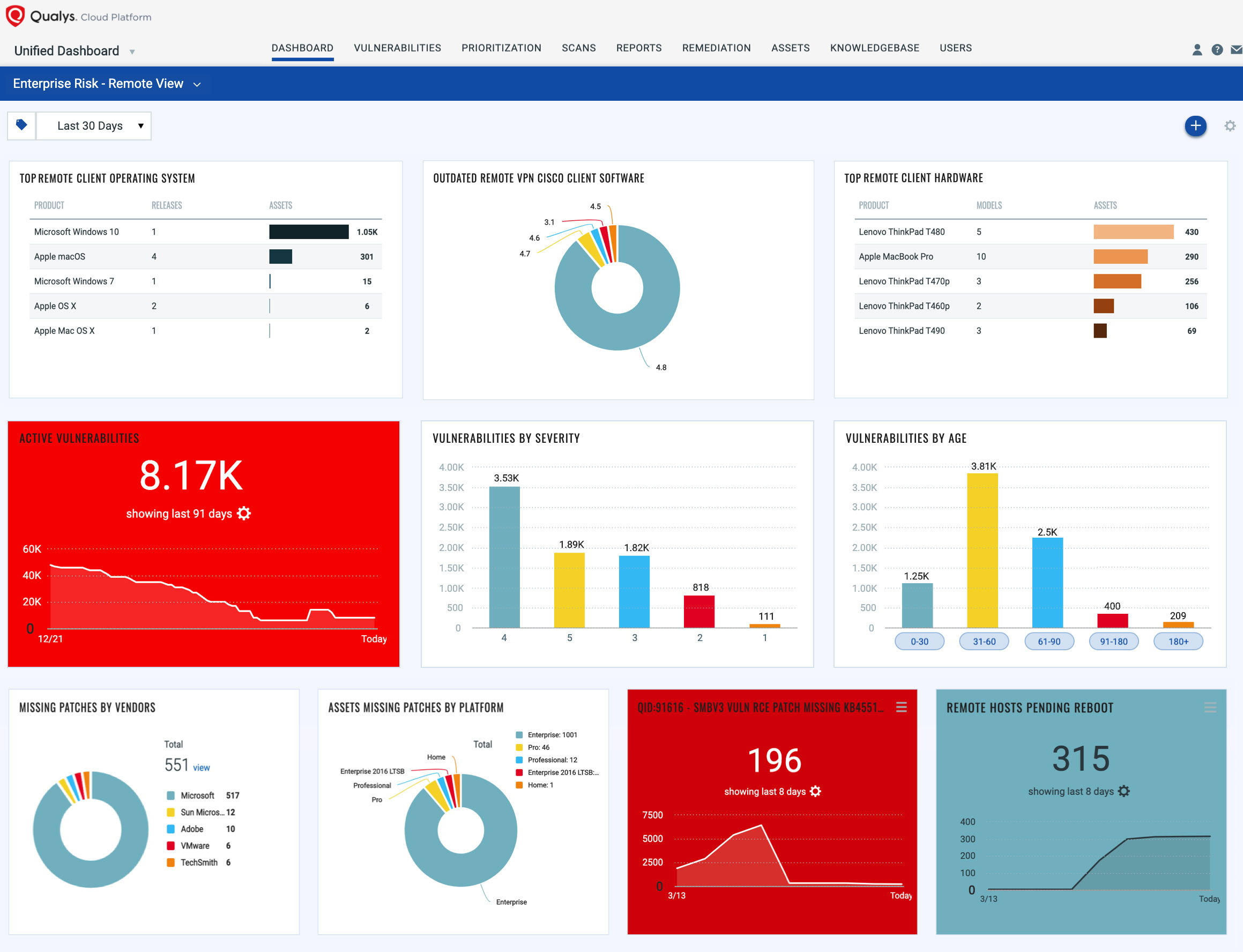The width and height of the screenshot is (1243, 952).
Task: Open hamburger menu on QID:91616 widget
Action: pyautogui.click(x=901, y=707)
